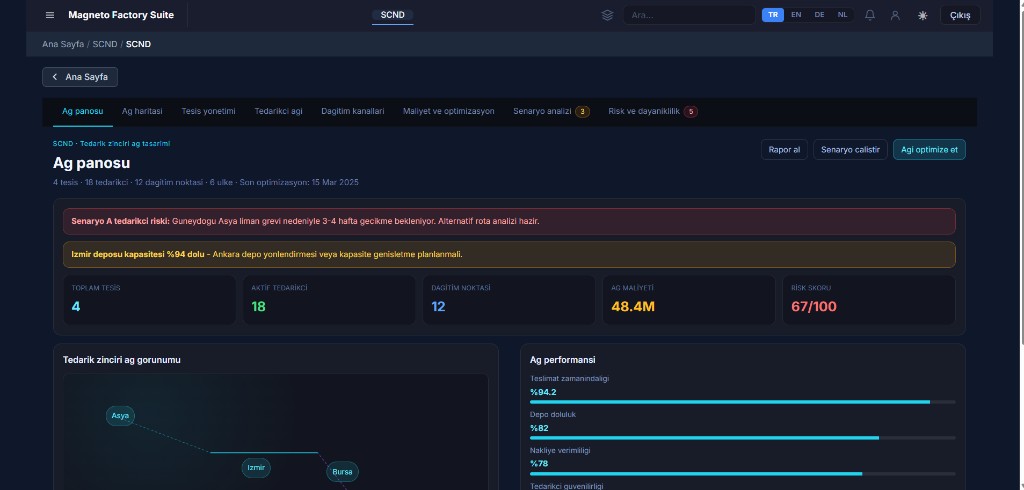Open the Senaryo analizi tab
This screenshot has height=490, width=1024.
point(550,111)
